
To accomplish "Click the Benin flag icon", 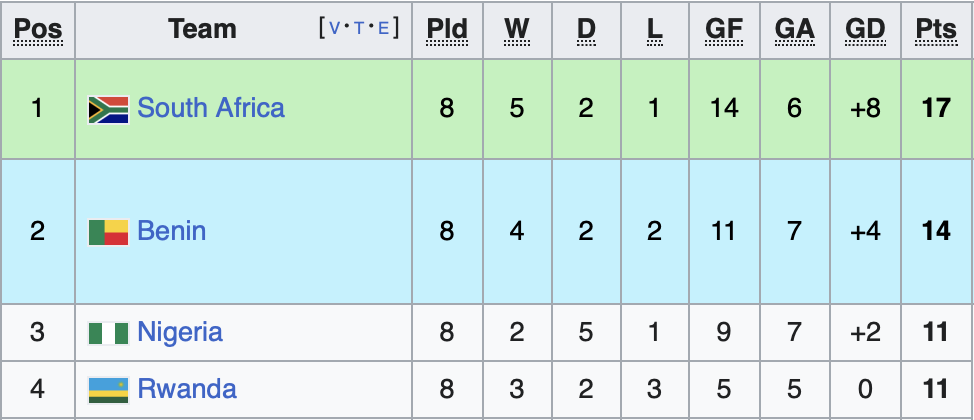I will [x=108, y=232].
